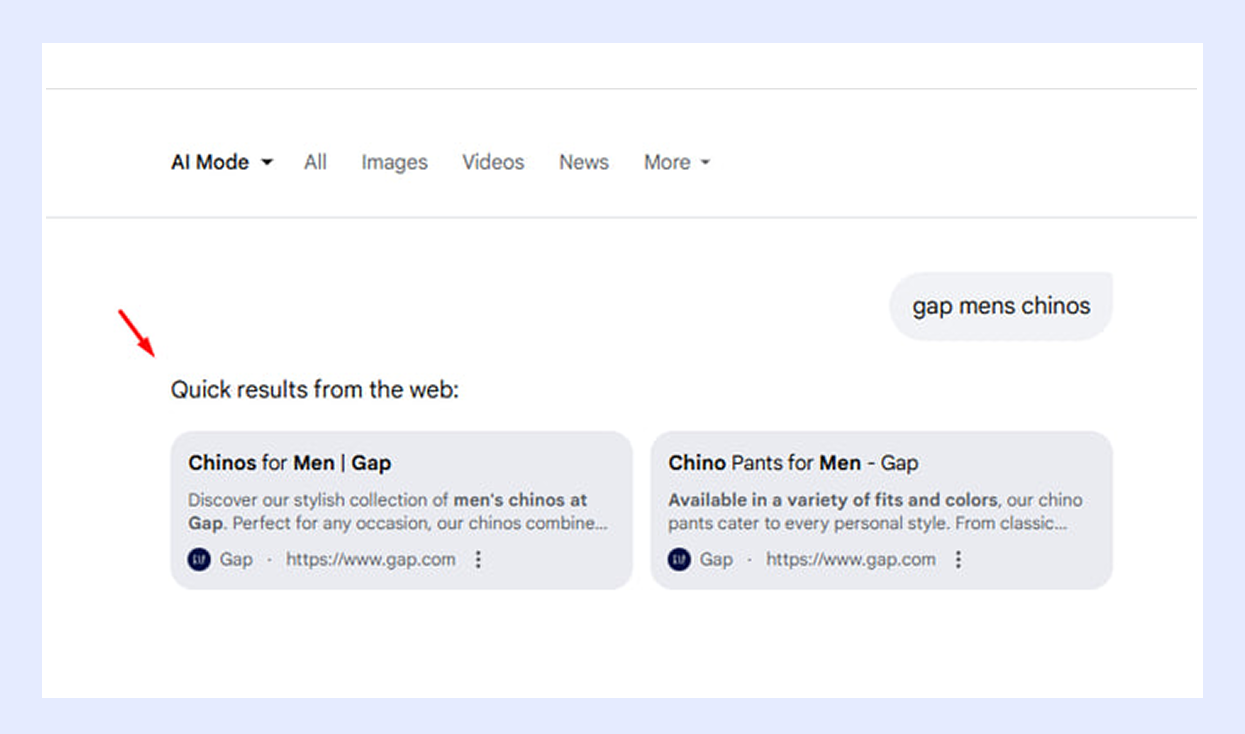Image resolution: width=1245 pixels, height=734 pixels.
Task: Open the Videos tab
Action: coord(493,163)
